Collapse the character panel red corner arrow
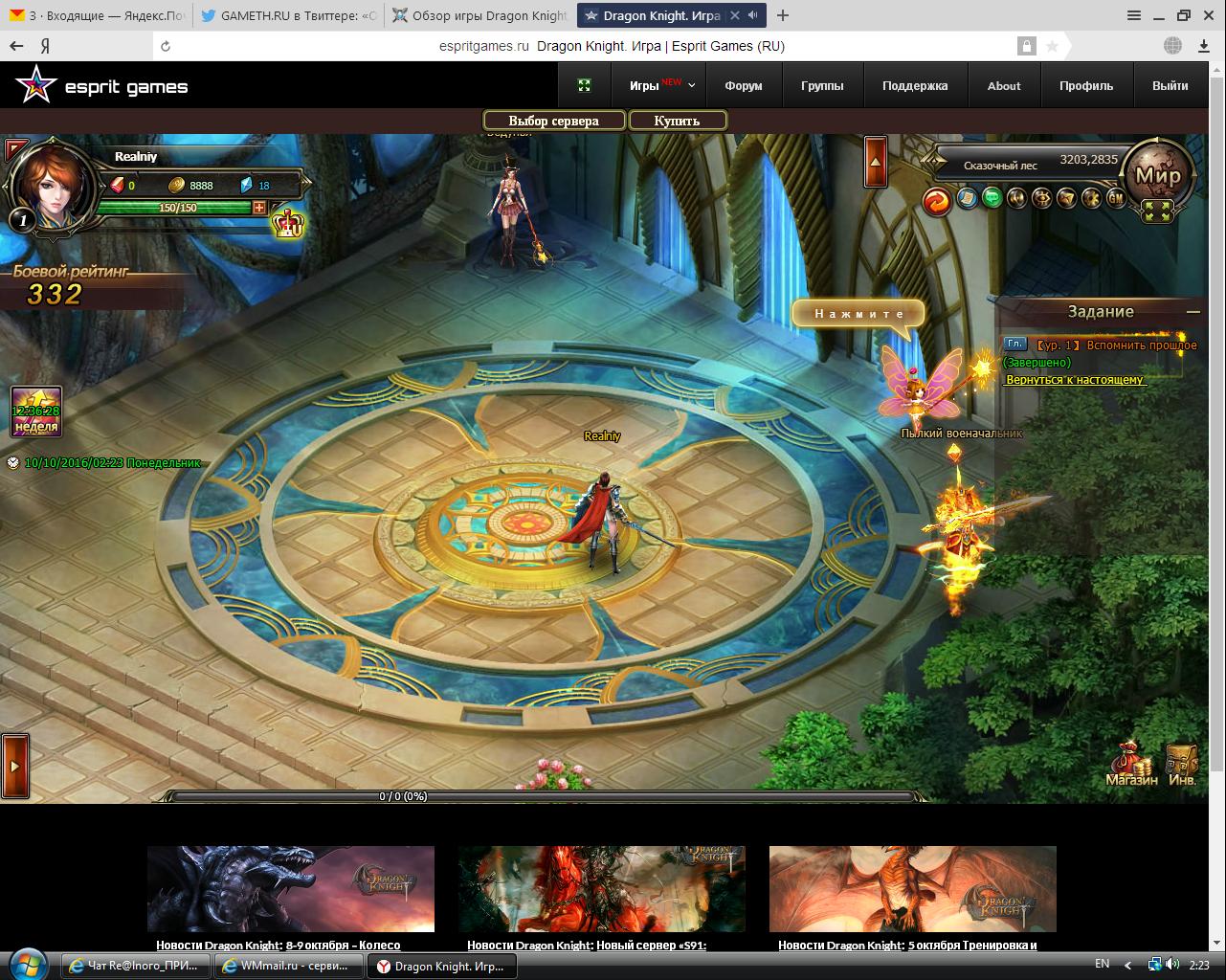 point(14,149)
